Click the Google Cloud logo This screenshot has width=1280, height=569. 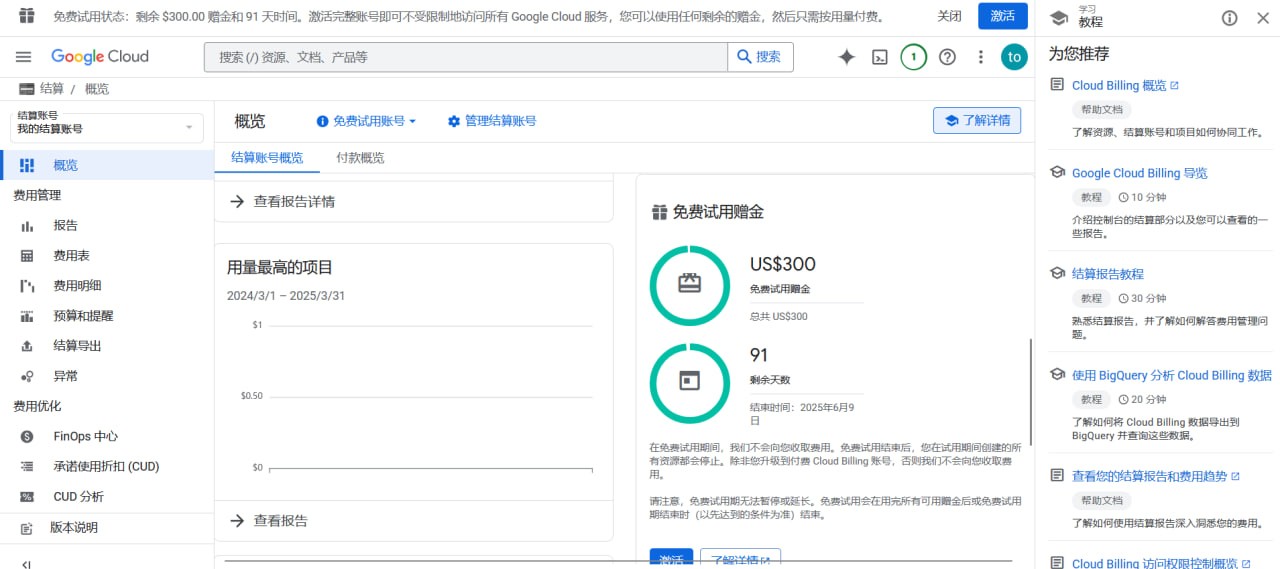pos(100,57)
